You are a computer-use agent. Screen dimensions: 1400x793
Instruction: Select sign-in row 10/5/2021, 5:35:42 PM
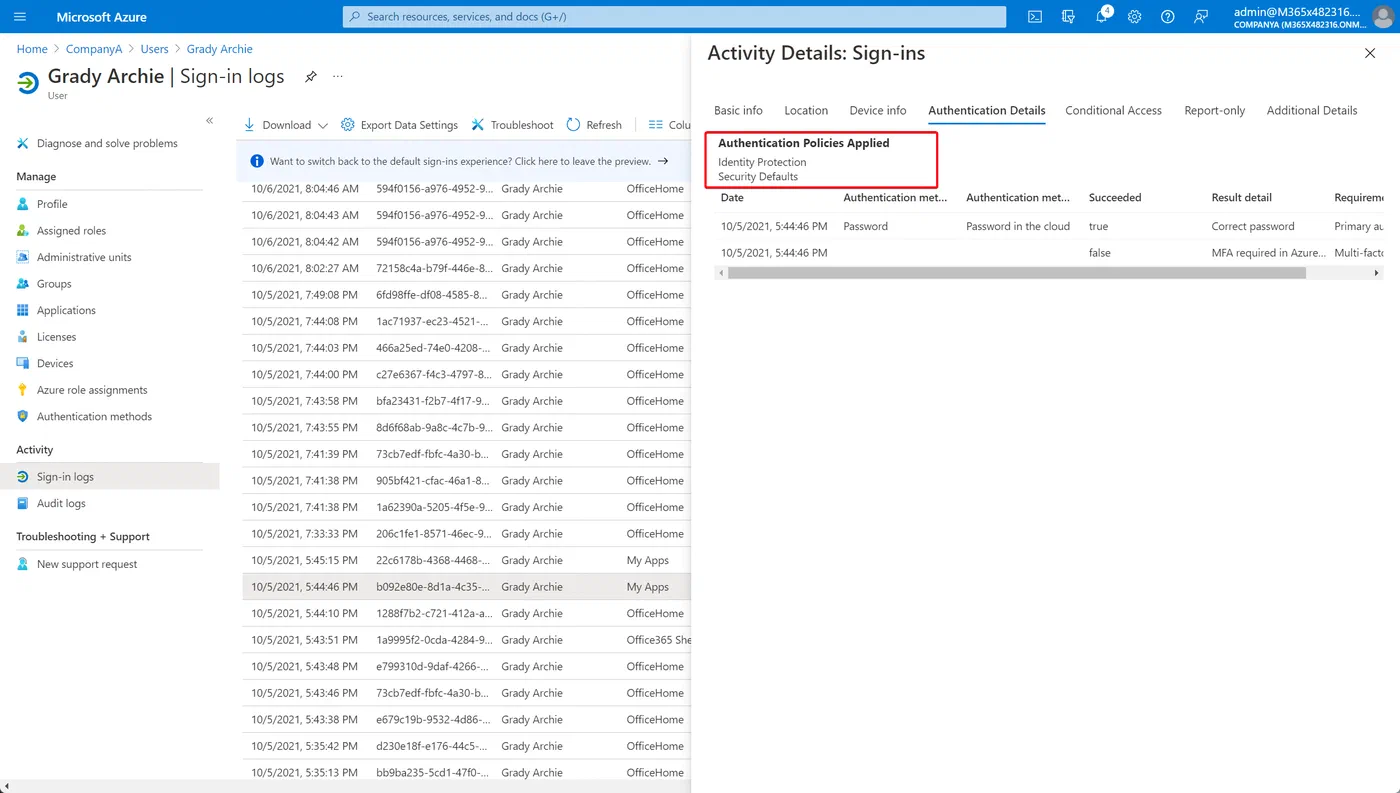(466, 746)
